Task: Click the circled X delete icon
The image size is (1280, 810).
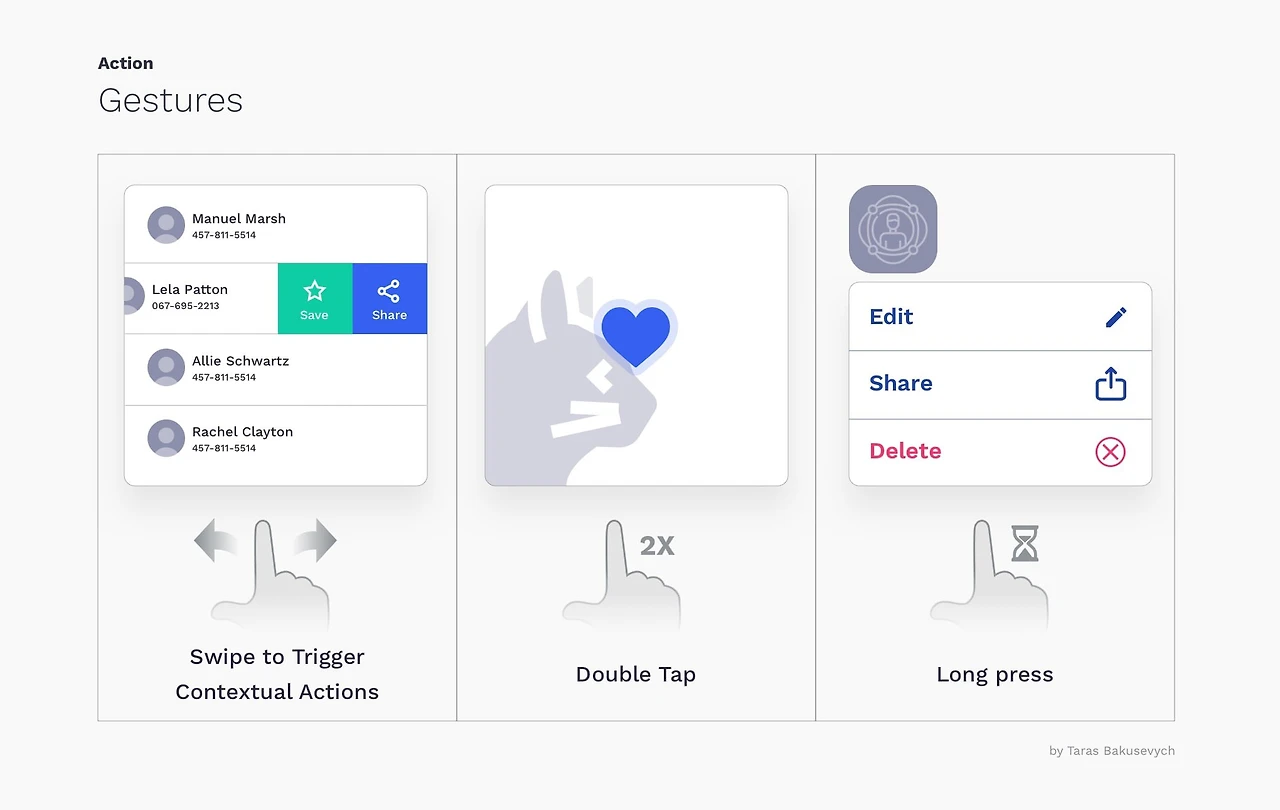Action: coord(1110,451)
